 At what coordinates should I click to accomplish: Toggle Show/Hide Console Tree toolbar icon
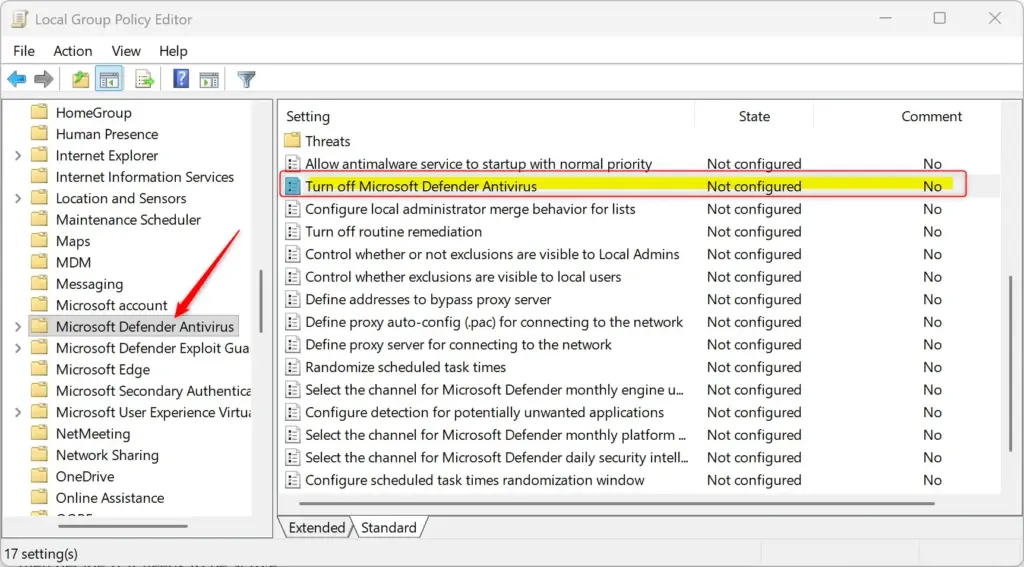109,80
